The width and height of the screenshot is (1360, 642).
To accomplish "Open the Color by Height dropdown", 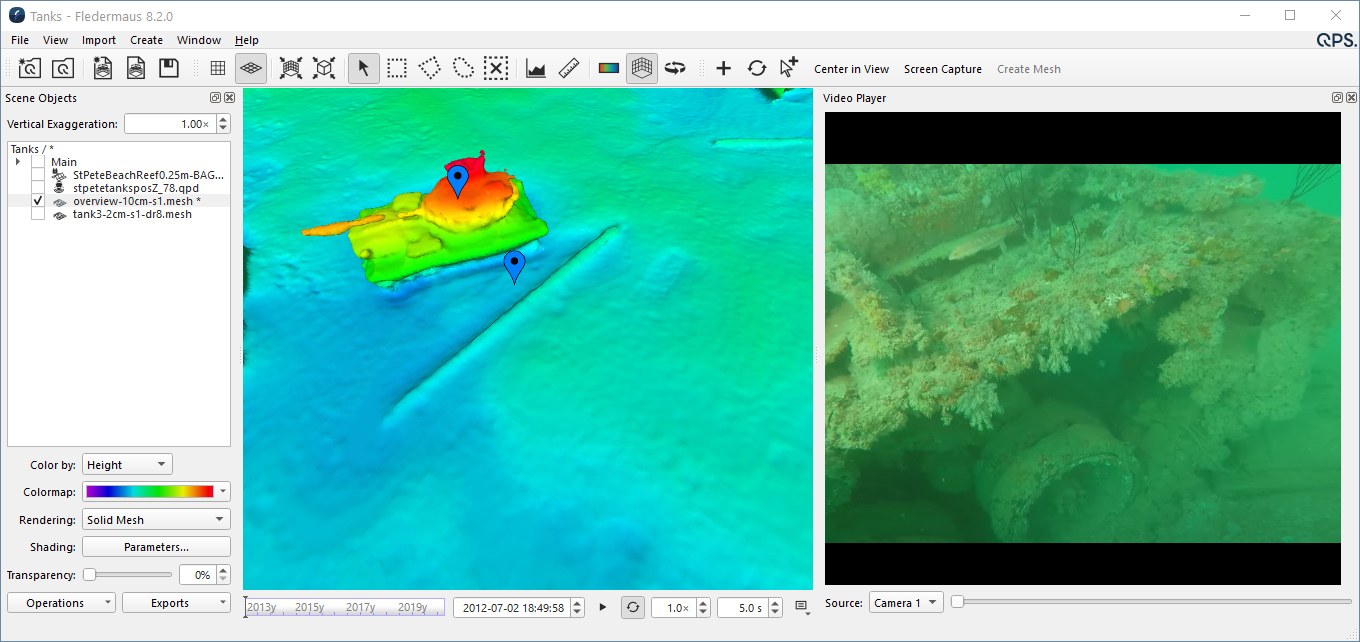I will 127,465.
